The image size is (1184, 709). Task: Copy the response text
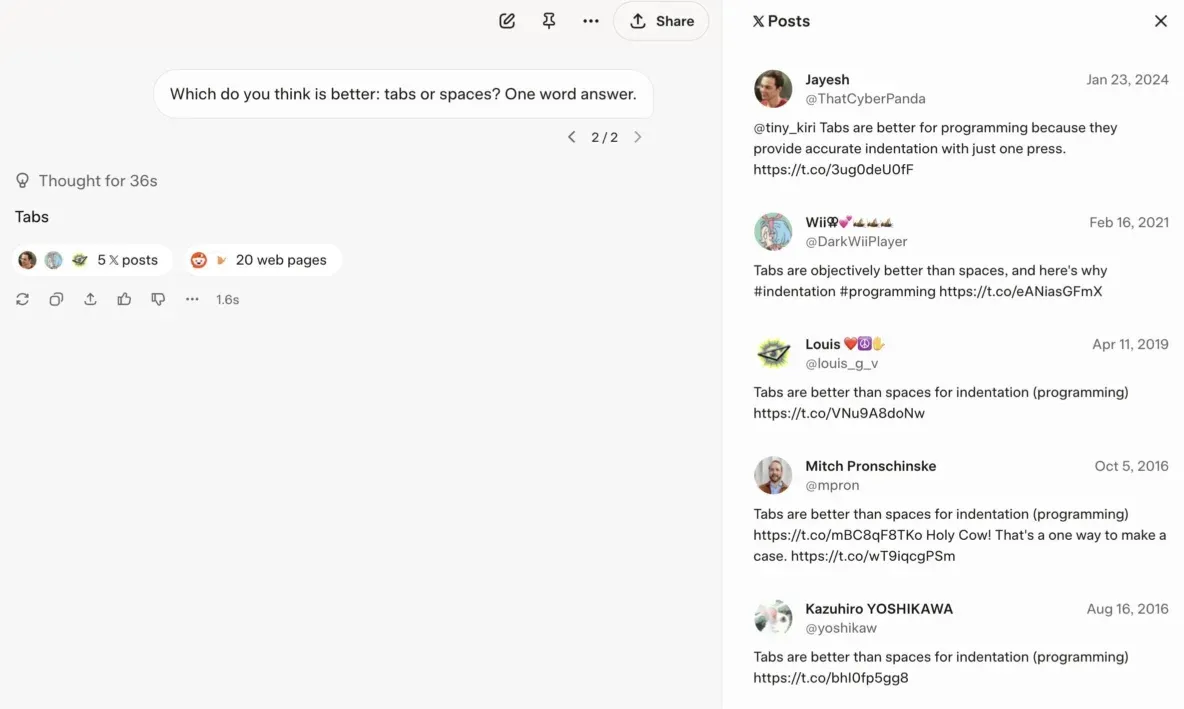[x=56, y=299]
